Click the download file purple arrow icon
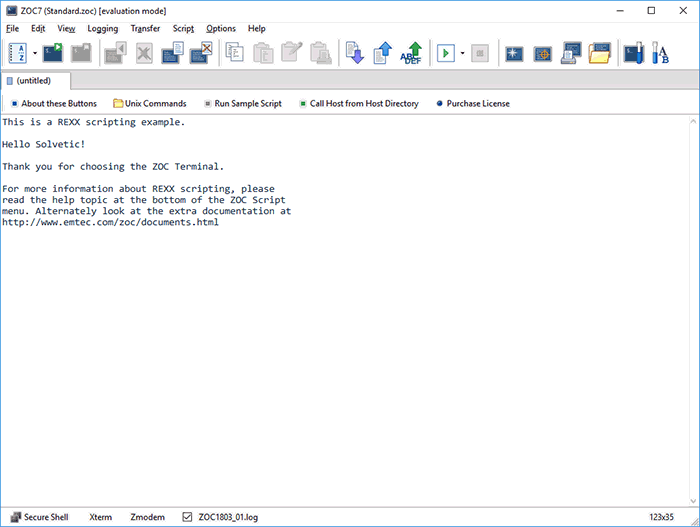The image size is (700, 527). [x=355, y=53]
